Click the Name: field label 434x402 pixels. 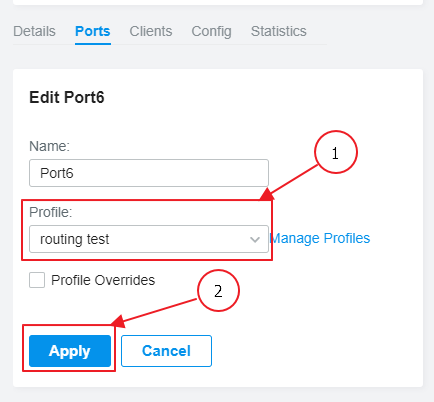49,146
